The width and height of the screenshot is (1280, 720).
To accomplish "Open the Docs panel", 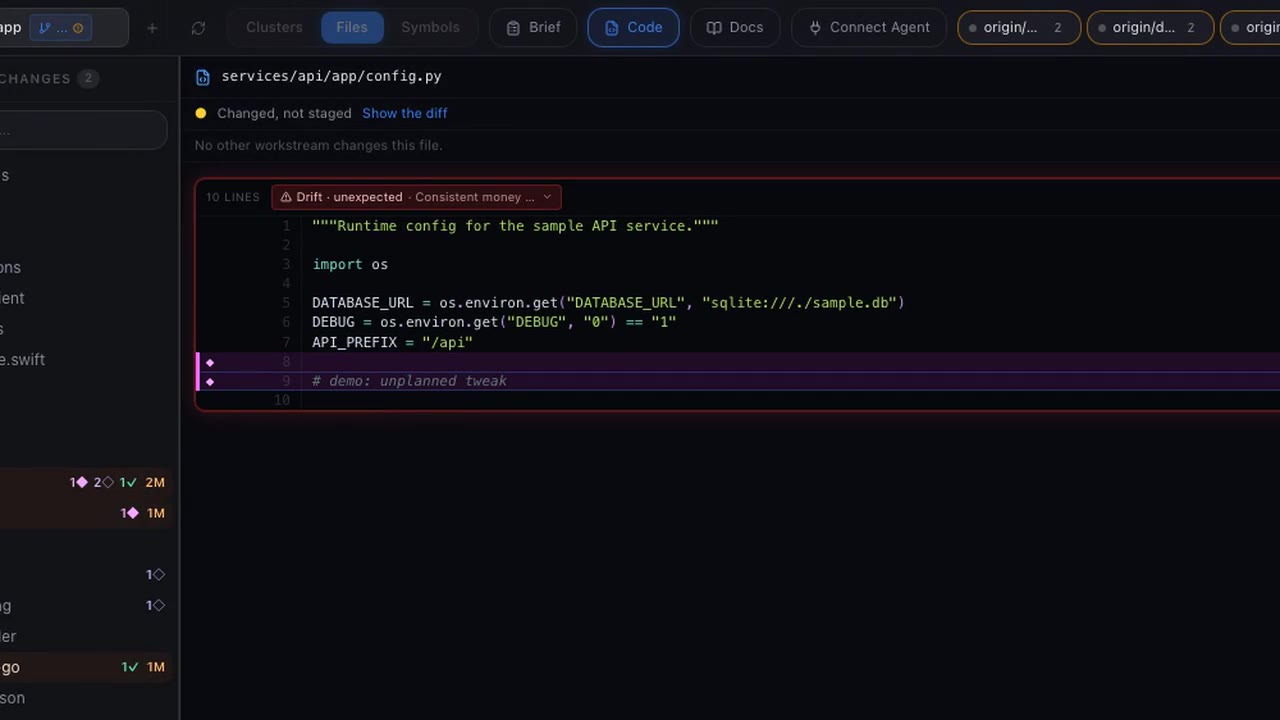I will (x=735, y=28).
